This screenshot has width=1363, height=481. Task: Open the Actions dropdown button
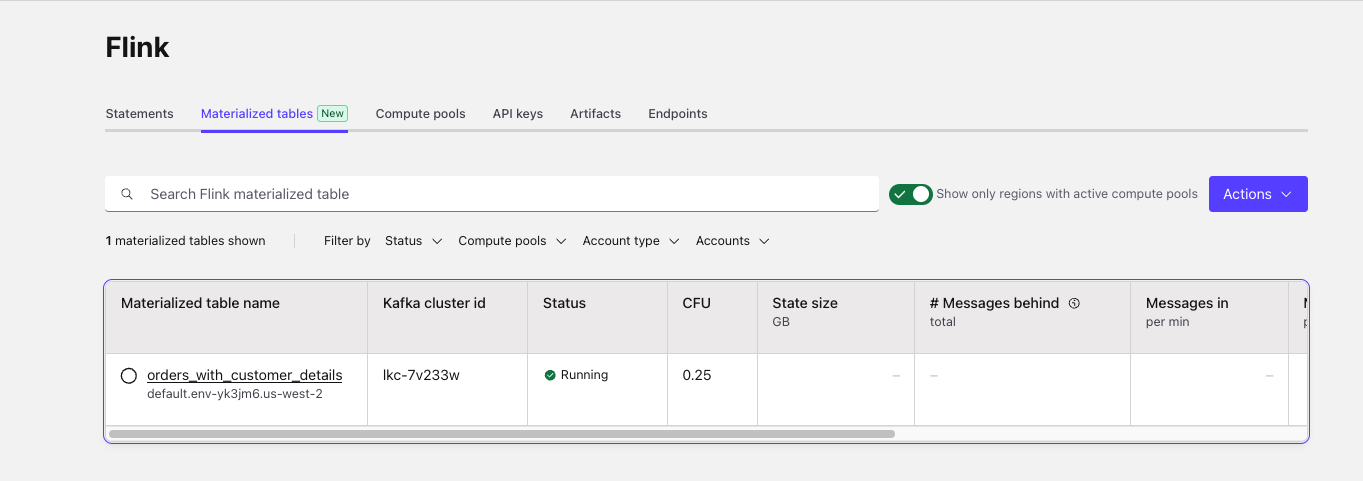1258,194
